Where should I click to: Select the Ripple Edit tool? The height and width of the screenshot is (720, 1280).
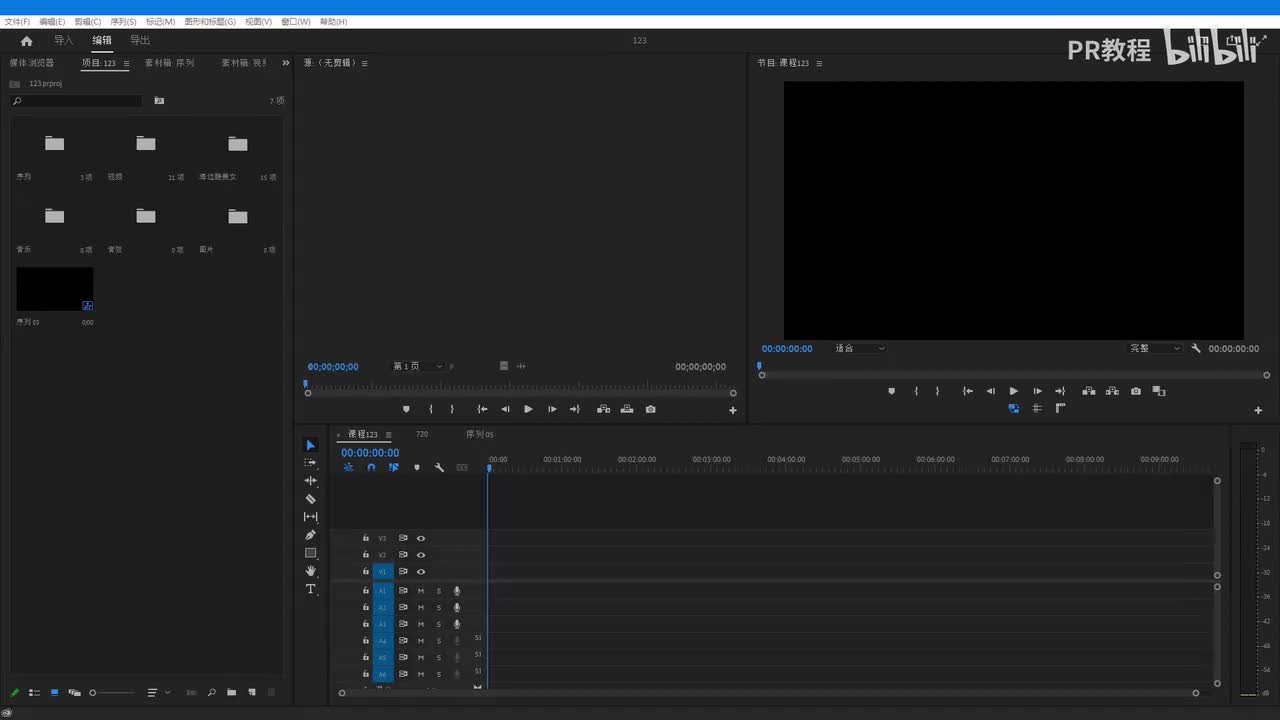pos(310,481)
